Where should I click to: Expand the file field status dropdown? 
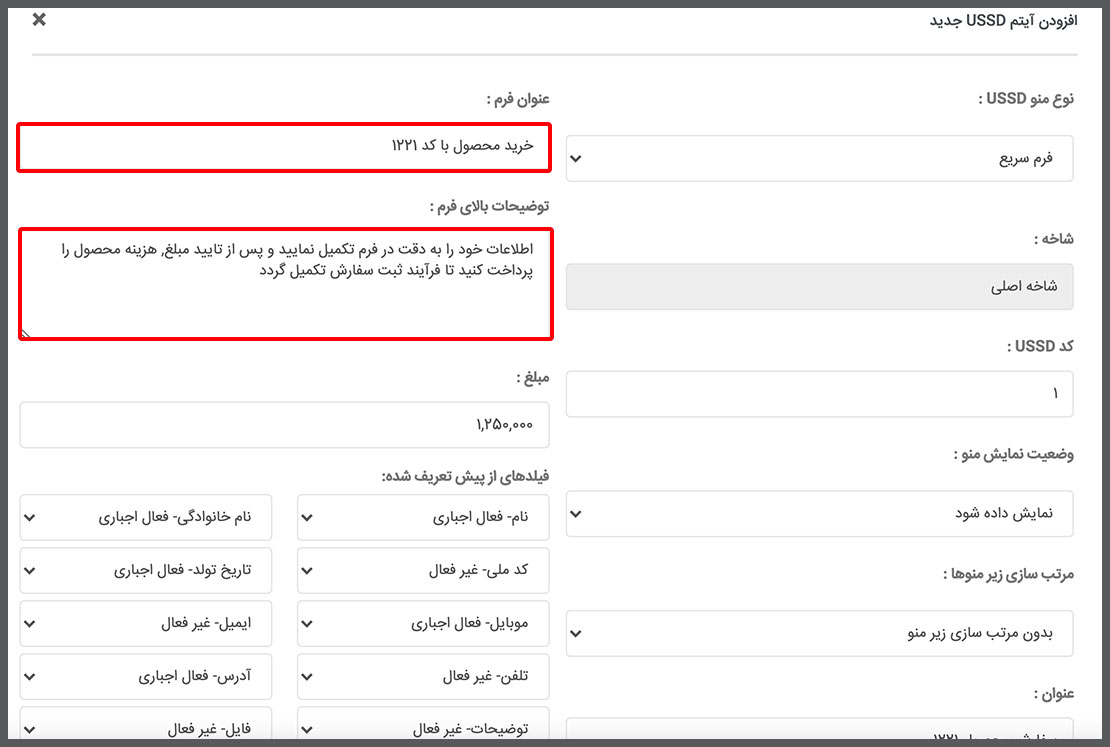[x=146, y=729]
